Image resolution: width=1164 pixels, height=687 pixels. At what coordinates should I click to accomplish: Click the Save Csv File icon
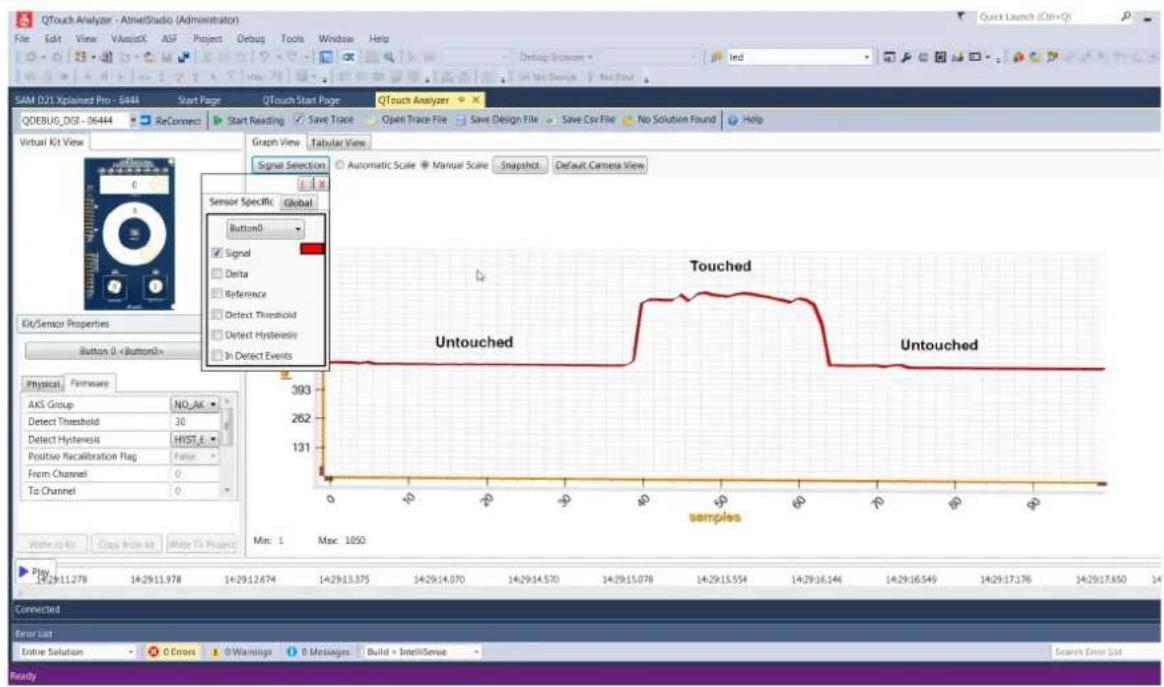[x=551, y=120]
